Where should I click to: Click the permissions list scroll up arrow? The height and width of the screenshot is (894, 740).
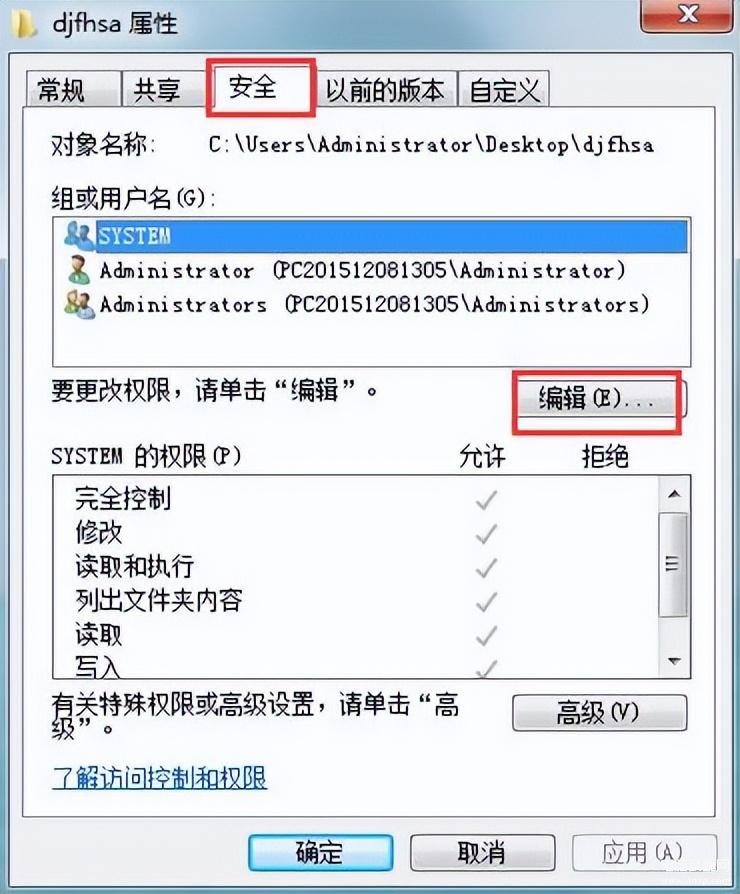pyautogui.click(x=674, y=494)
